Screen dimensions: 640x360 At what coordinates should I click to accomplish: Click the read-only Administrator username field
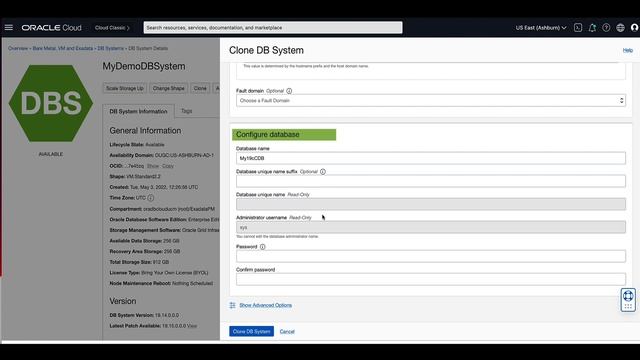[431, 227]
